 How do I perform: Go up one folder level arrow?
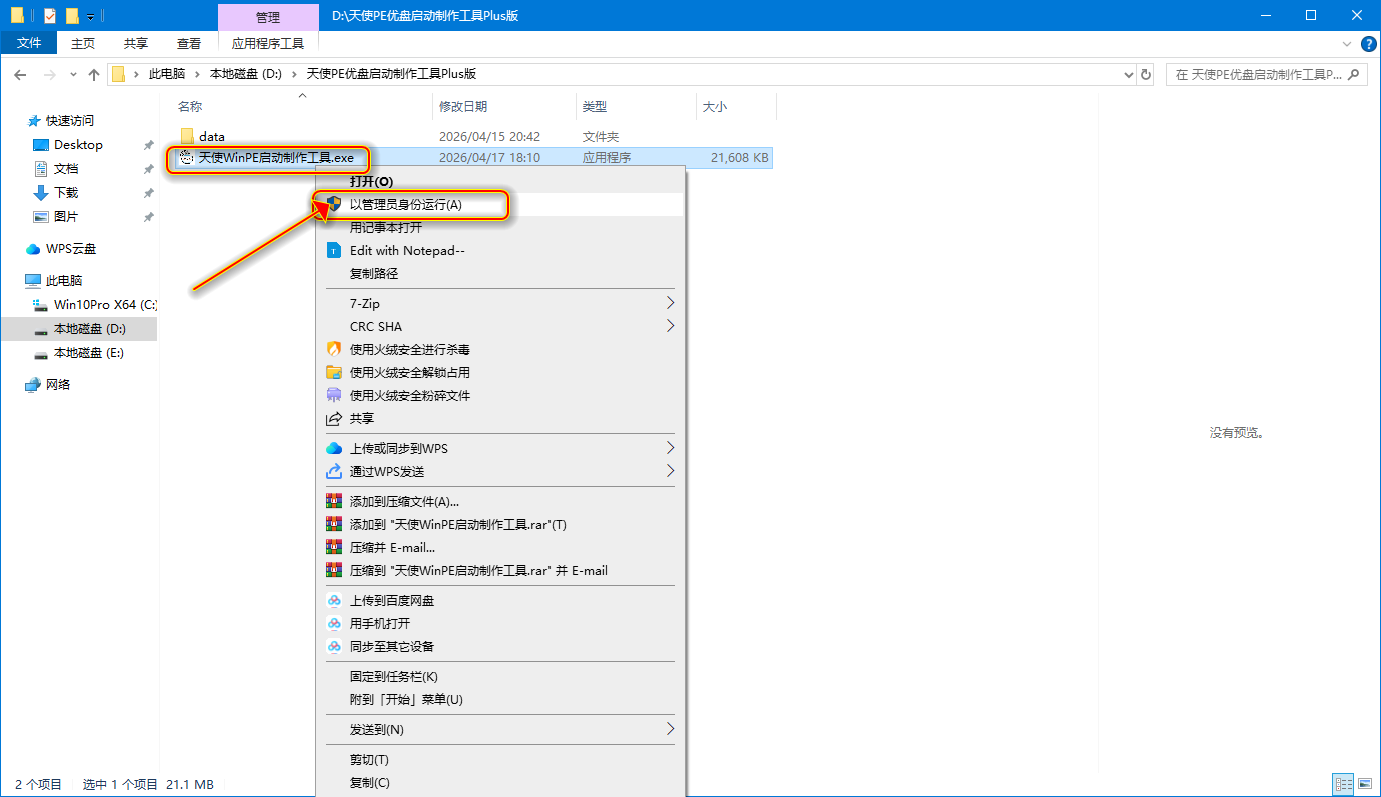point(94,74)
